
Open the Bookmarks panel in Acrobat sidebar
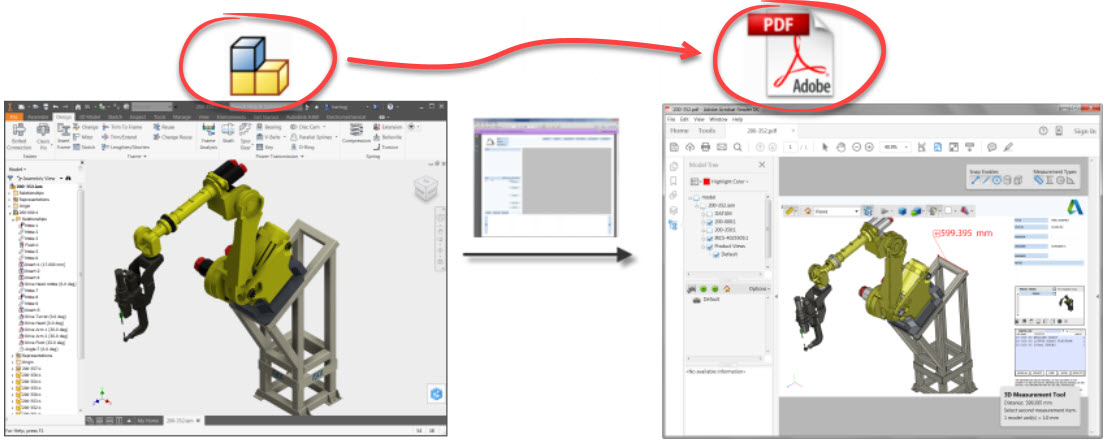pos(673,181)
